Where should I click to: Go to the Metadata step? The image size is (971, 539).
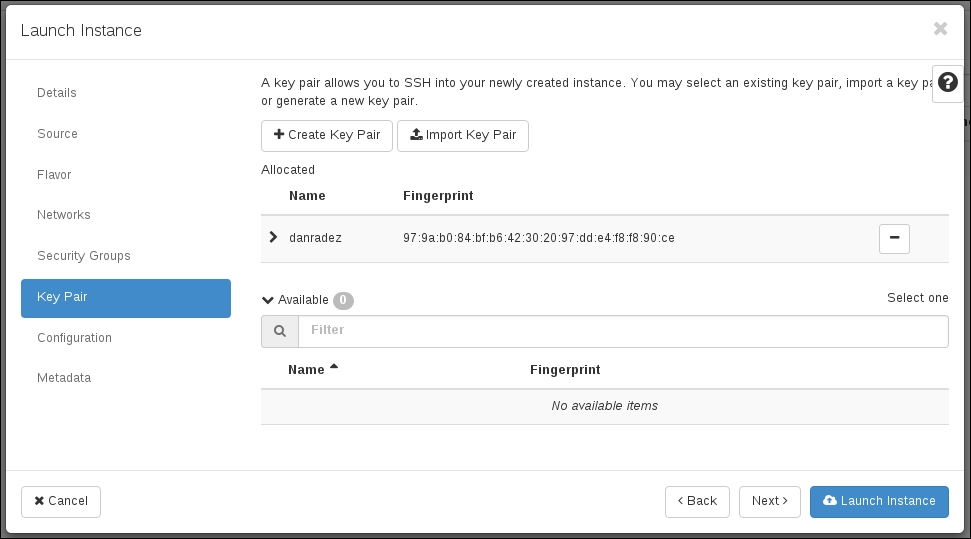click(x=64, y=378)
